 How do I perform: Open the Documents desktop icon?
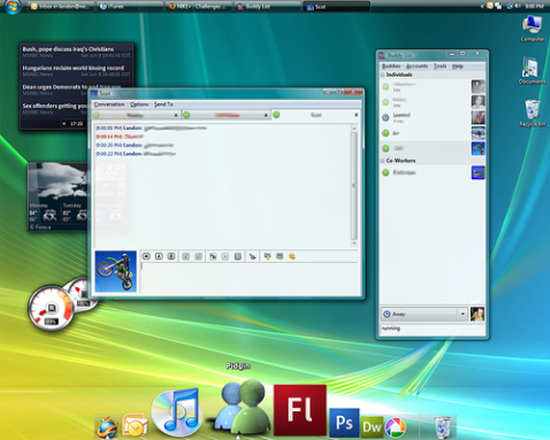pyautogui.click(x=532, y=70)
